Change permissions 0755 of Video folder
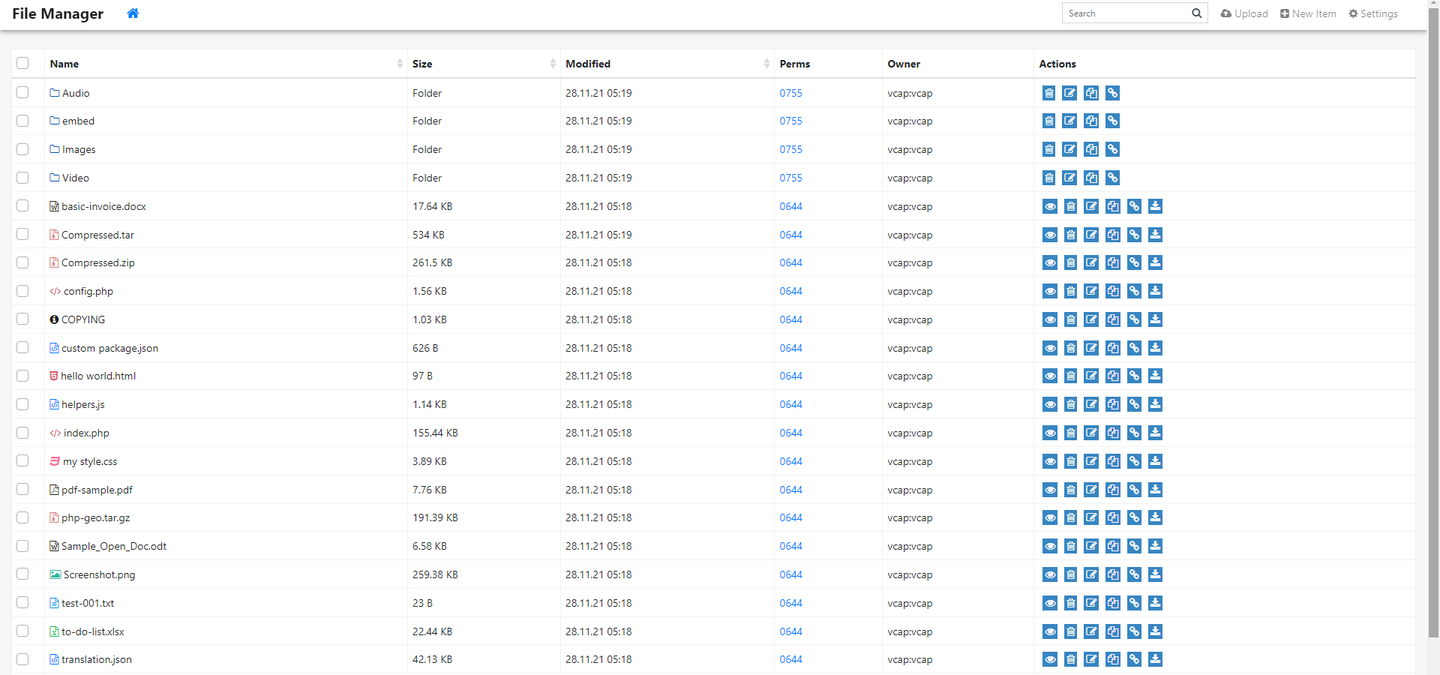1440x675 pixels. (791, 178)
